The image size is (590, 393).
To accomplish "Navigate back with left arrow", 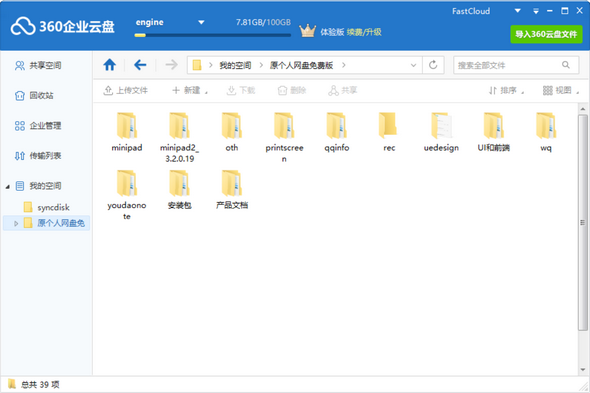I will pos(140,65).
